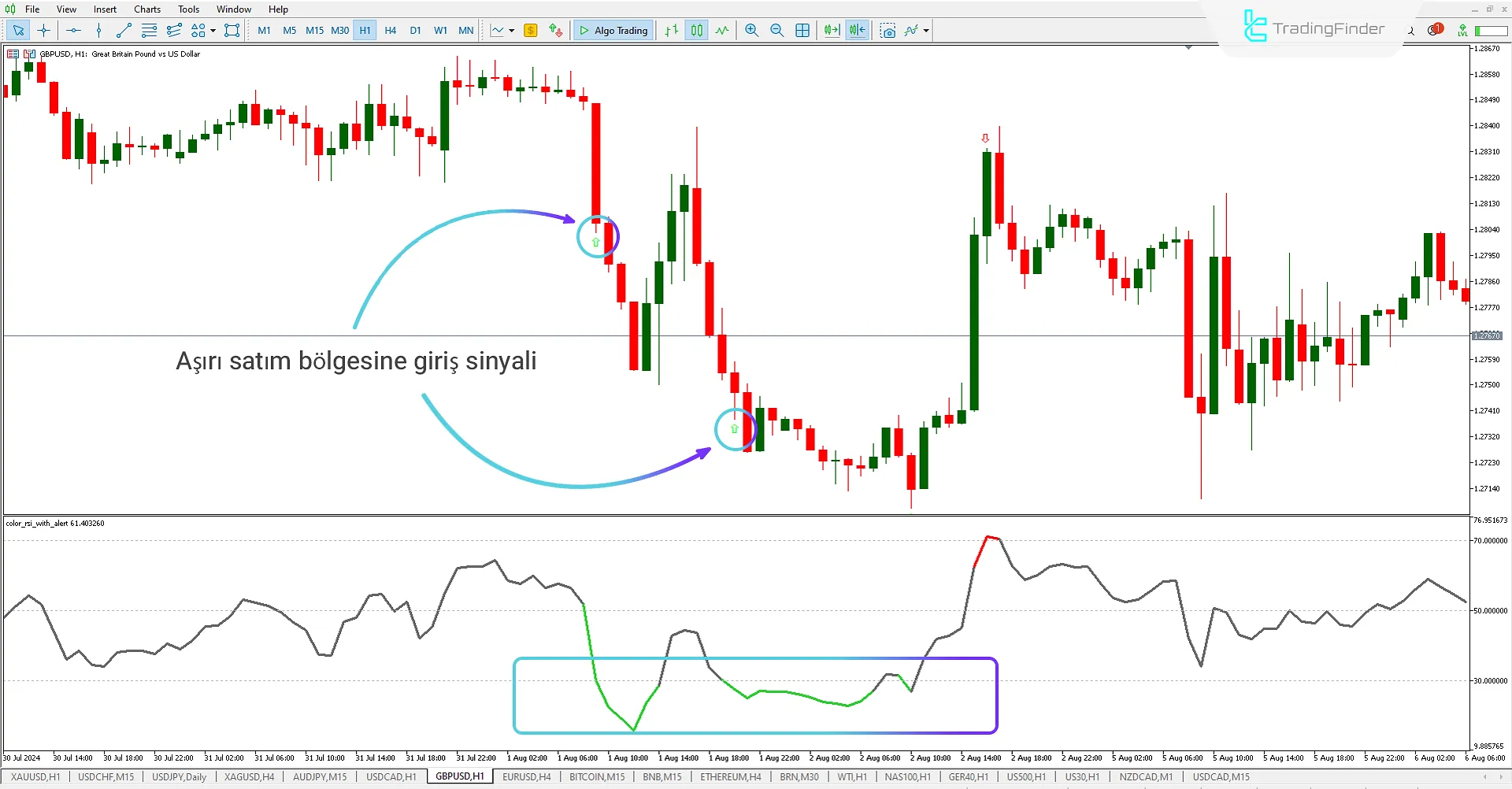Click the zoom in magnifier icon
Viewport: 1512px width, 789px height.
click(751, 31)
